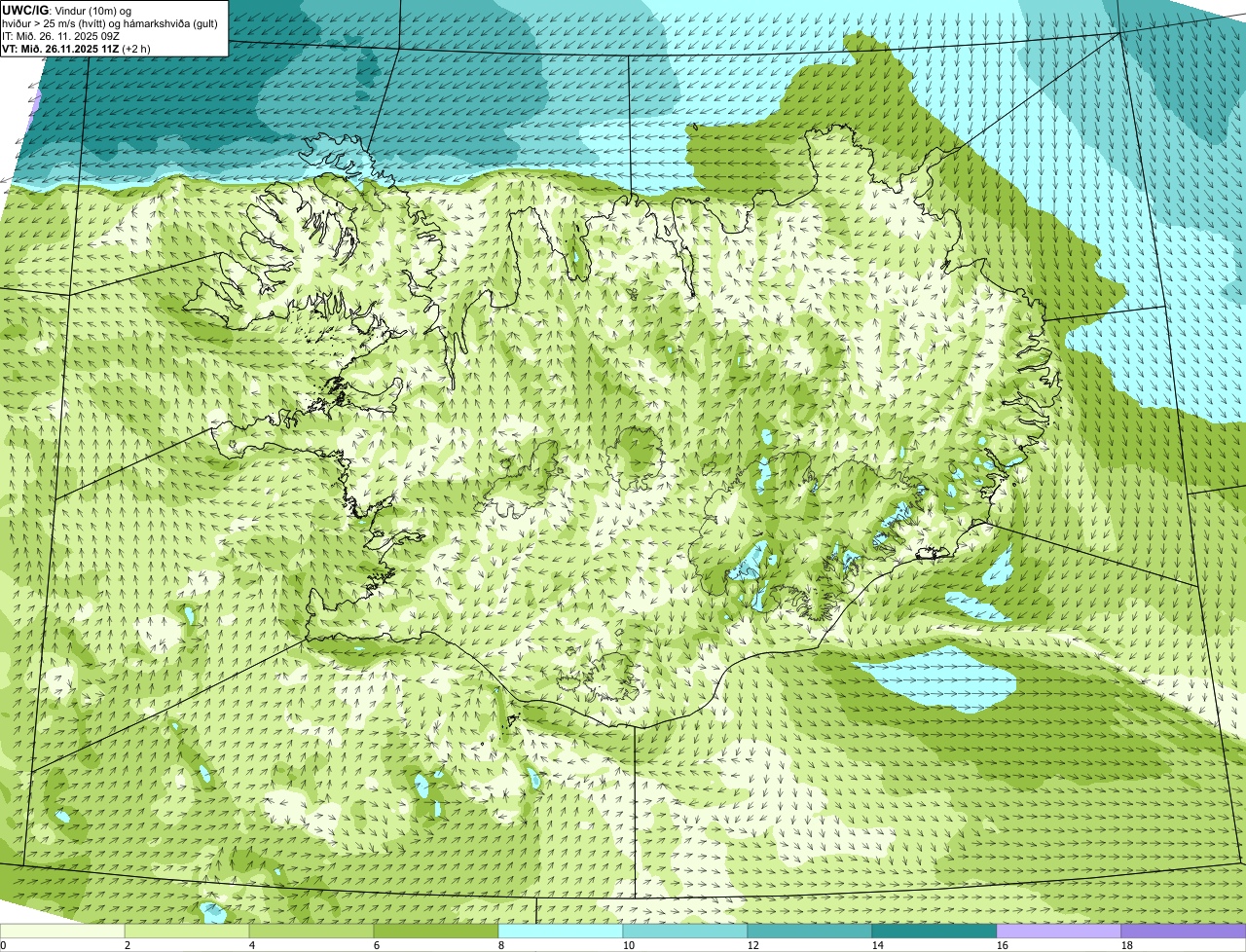Click the '12' label on the color scale
The height and width of the screenshot is (952, 1246).
point(753,945)
